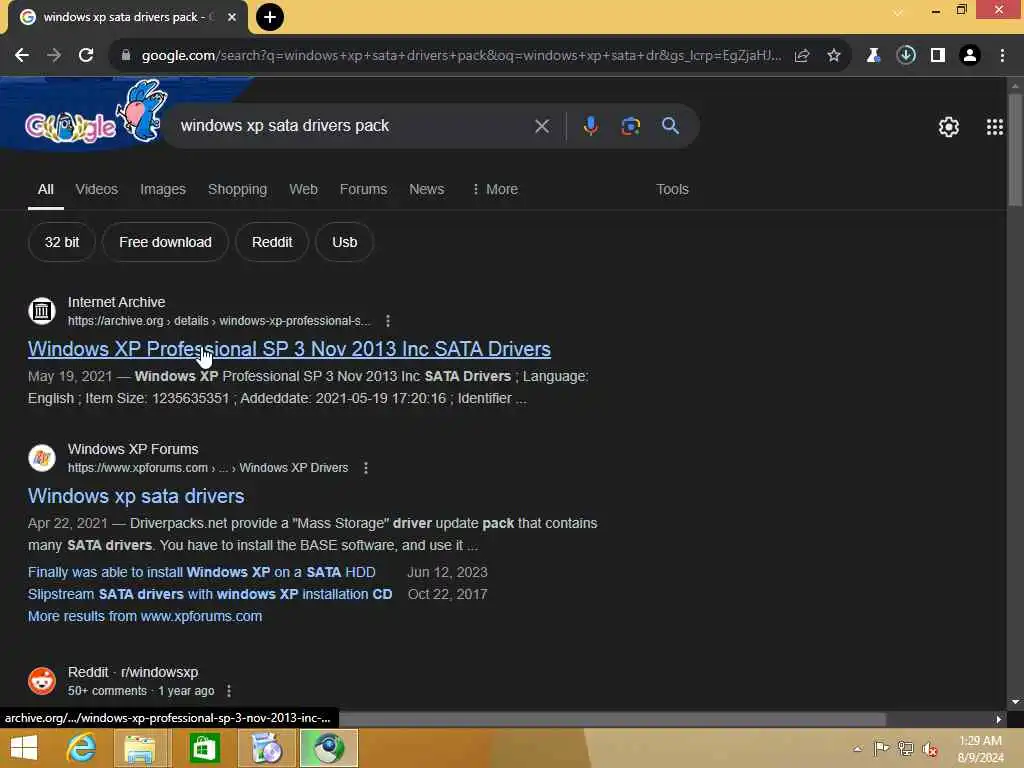Screen dimensions: 1024x768
Task: Open a new browser tab
Action: pos(270,17)
